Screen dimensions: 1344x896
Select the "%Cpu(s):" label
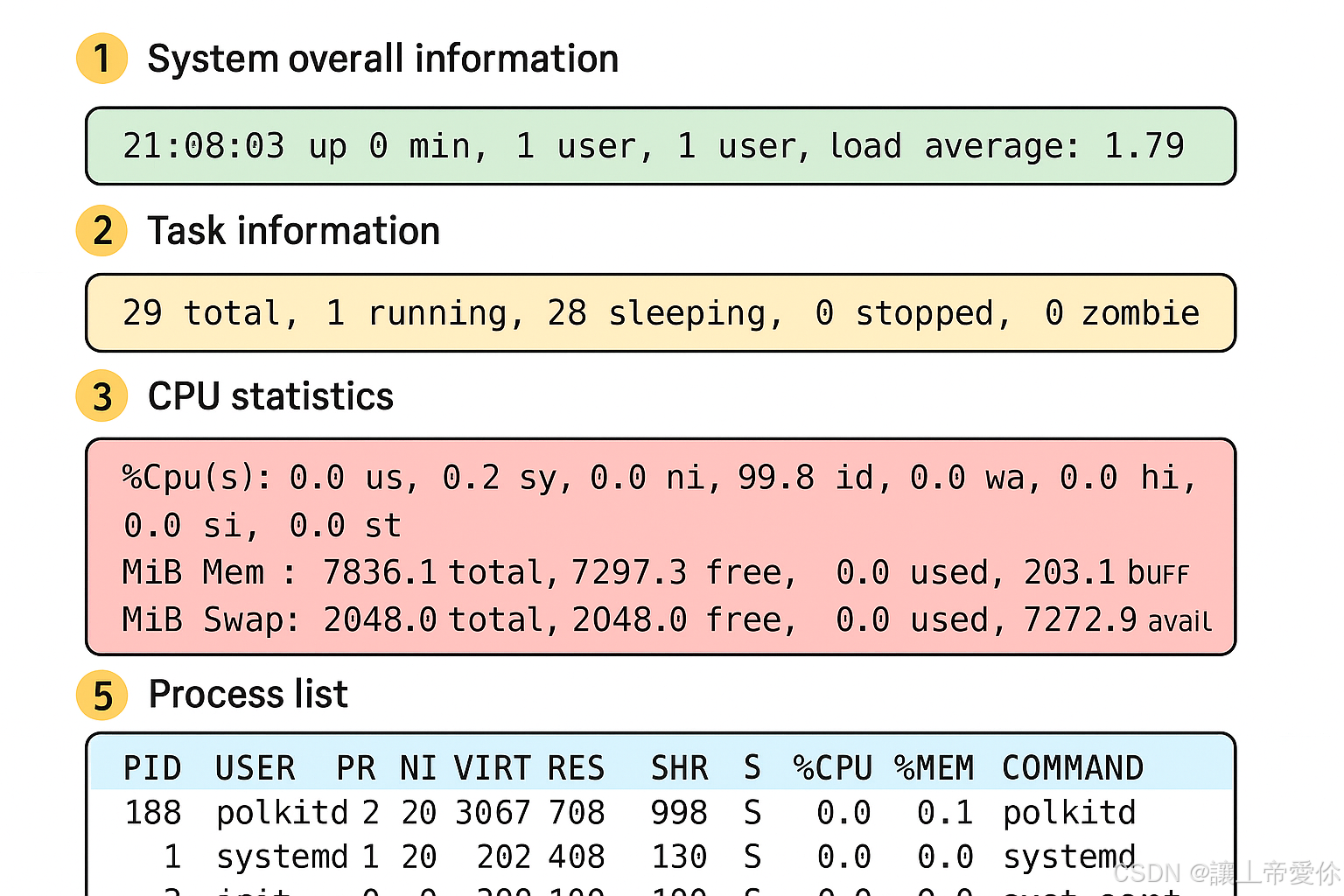pos(197,478)
